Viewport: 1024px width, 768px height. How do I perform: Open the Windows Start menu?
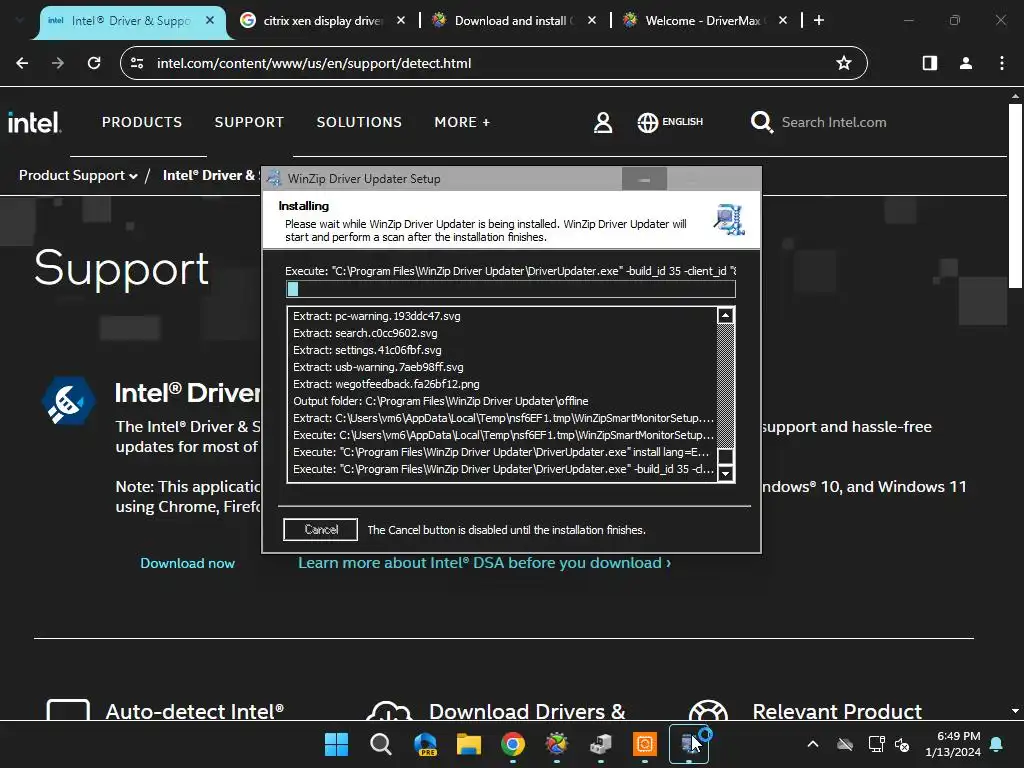(336, 744)
